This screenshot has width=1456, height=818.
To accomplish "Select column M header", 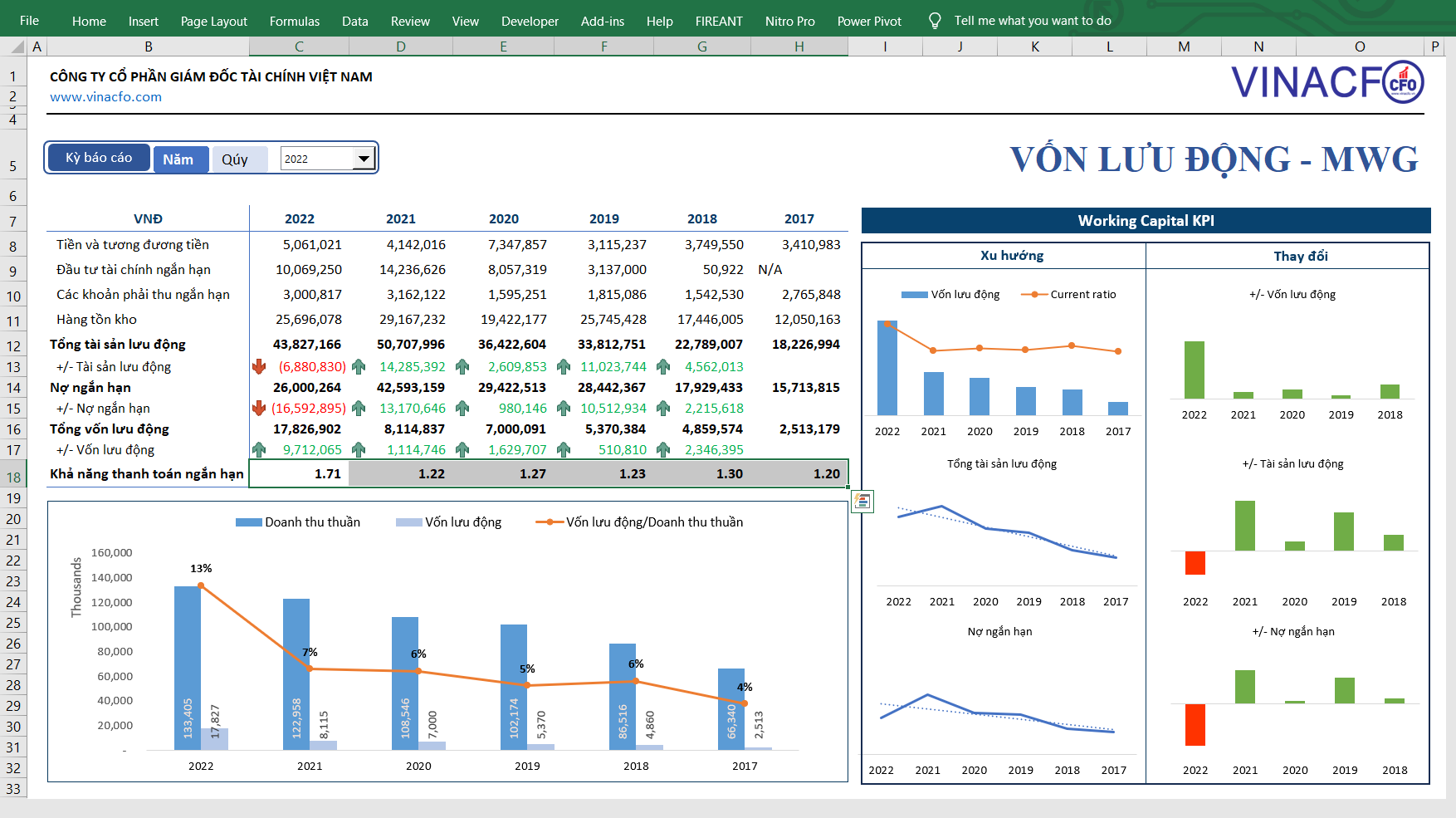I will point(1184,47).
